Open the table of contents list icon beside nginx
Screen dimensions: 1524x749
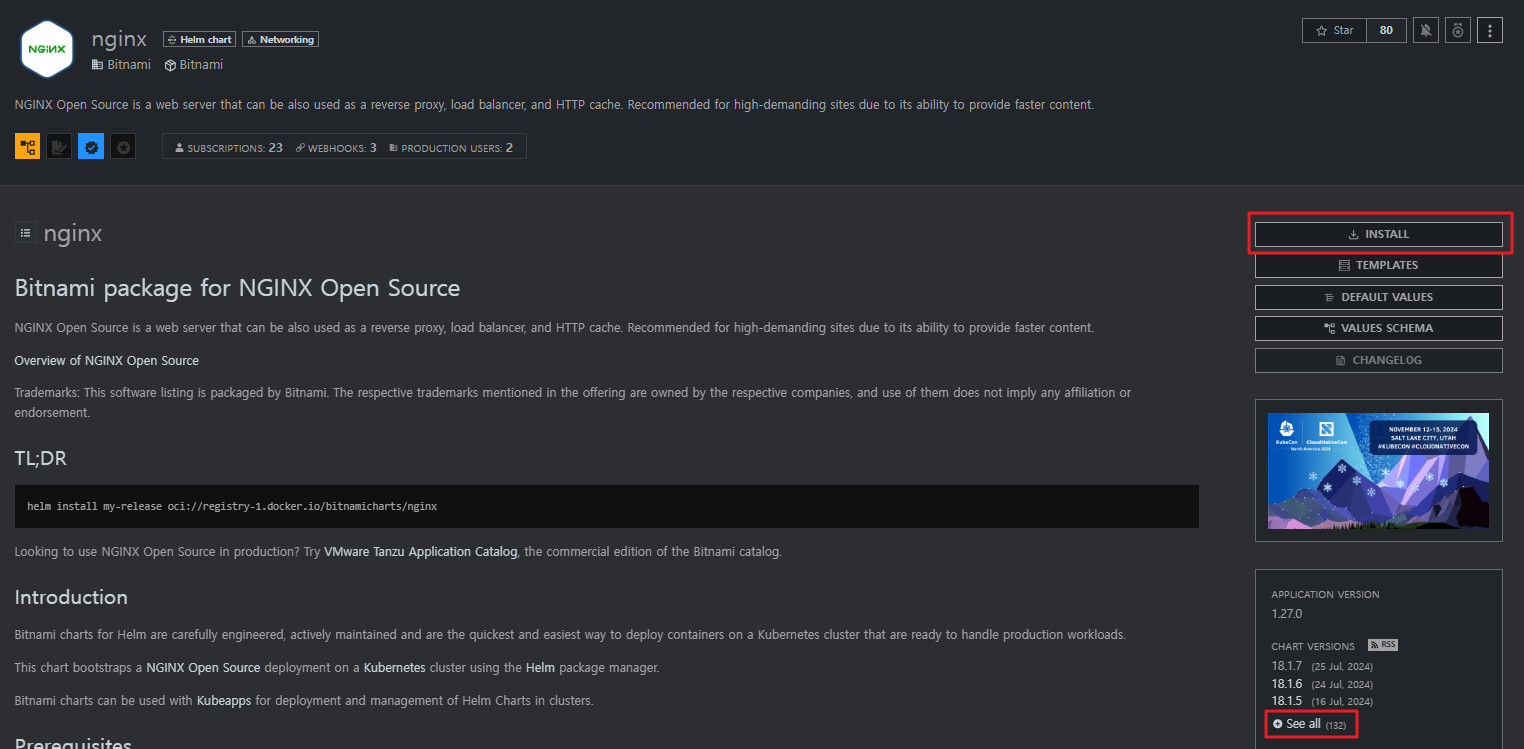26,232
